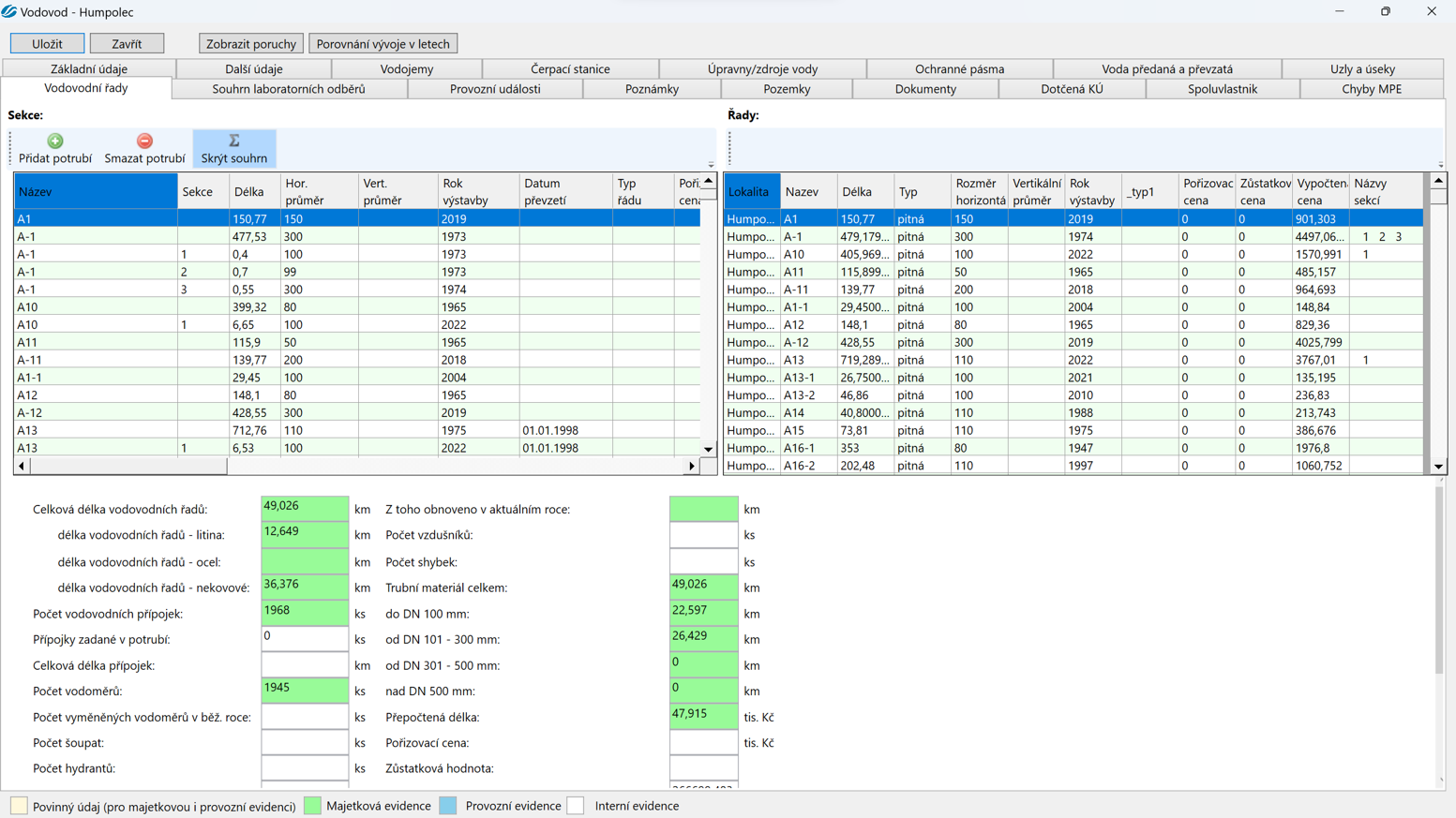Sort Řady table by Vypočtená cena column
This screenshot has width=1456, height=818.
pos(1320,191)
